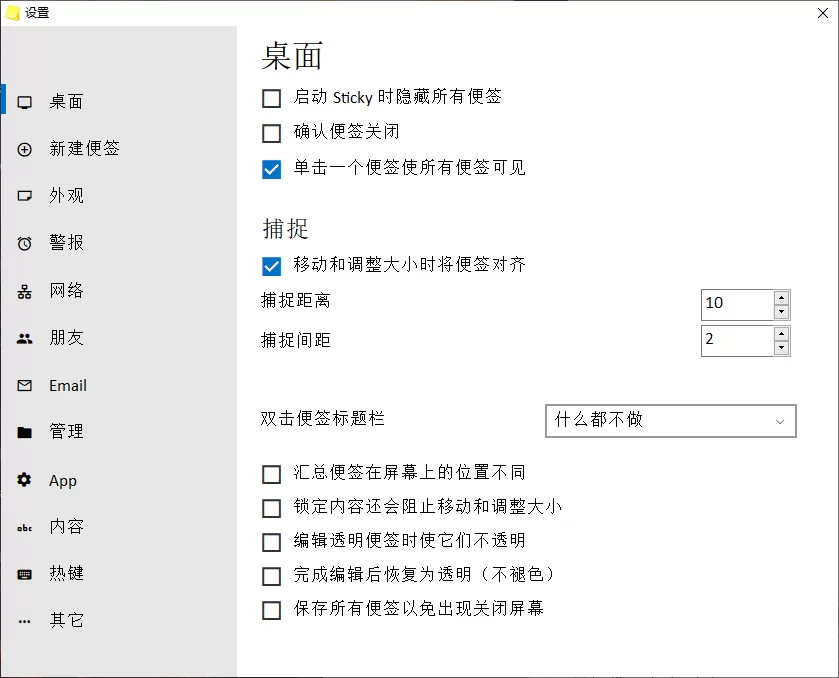Uncheck 移动和调整大小时将便签对齐
This screenshot has height=678, width=839.
point(271,266)
